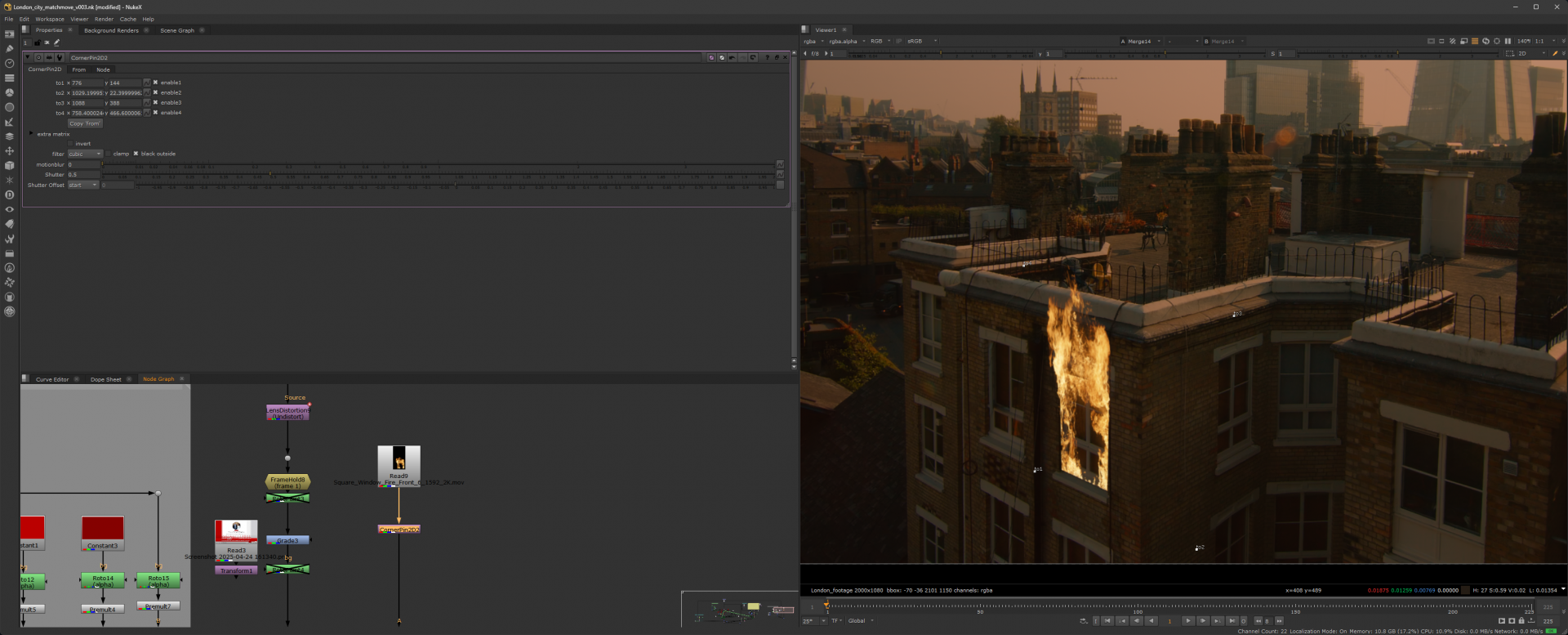Open the 3D nodes cube icon
Screen dimensions: 1568x635
[x=10, y=166]
